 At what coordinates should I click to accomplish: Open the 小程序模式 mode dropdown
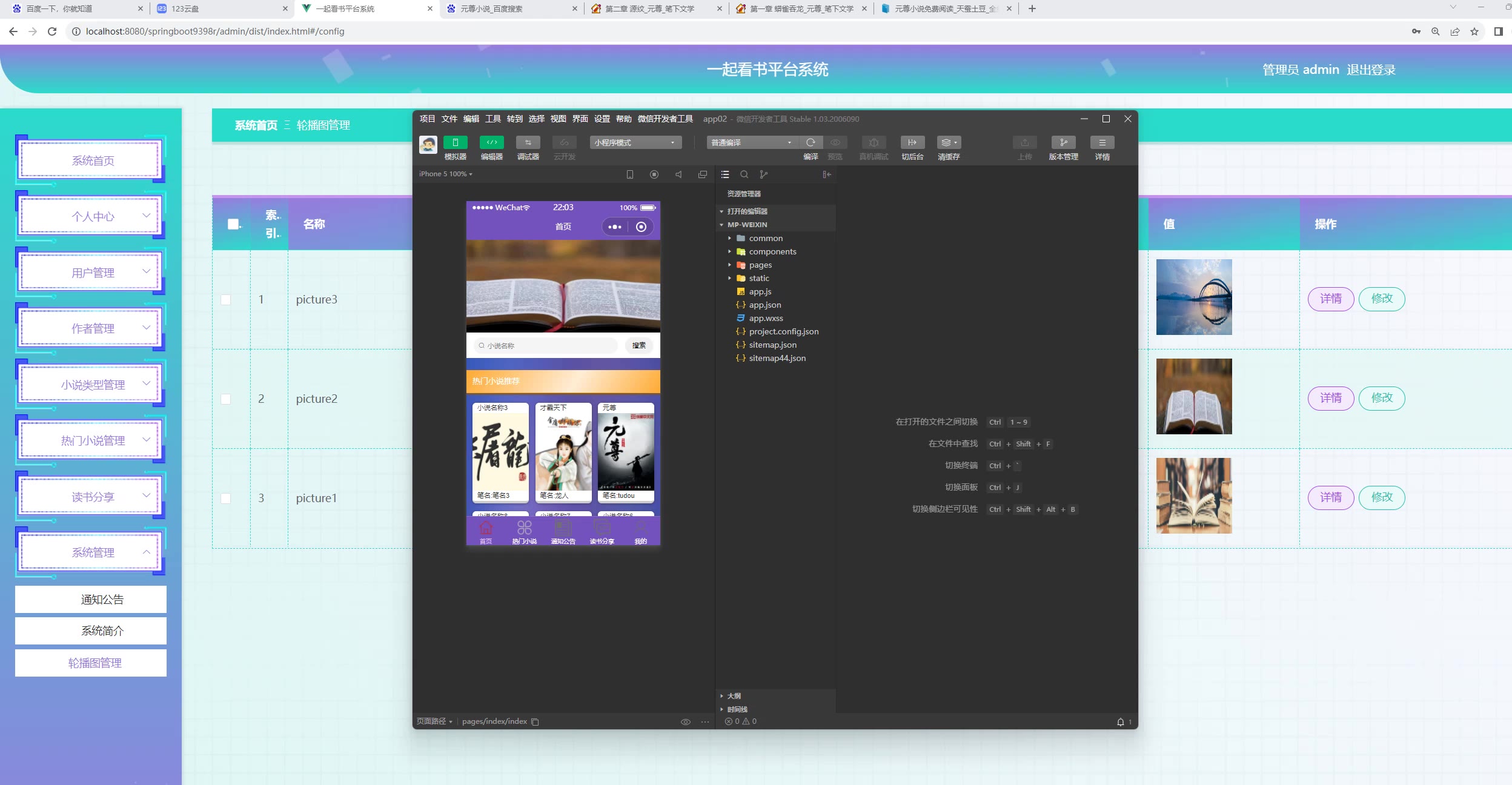[635, 142]
